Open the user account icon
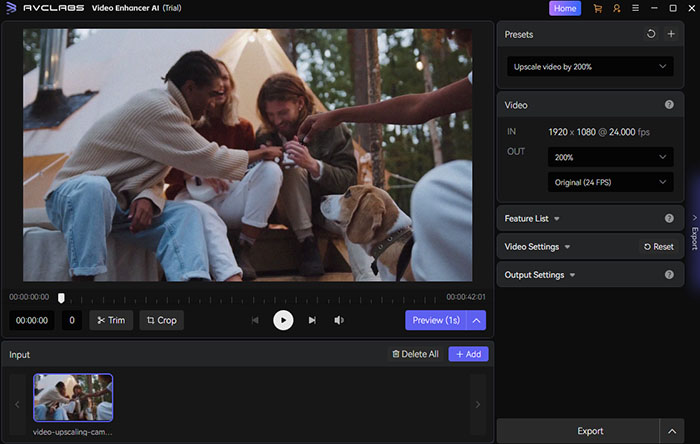700x444 pixels. point(617,8)
